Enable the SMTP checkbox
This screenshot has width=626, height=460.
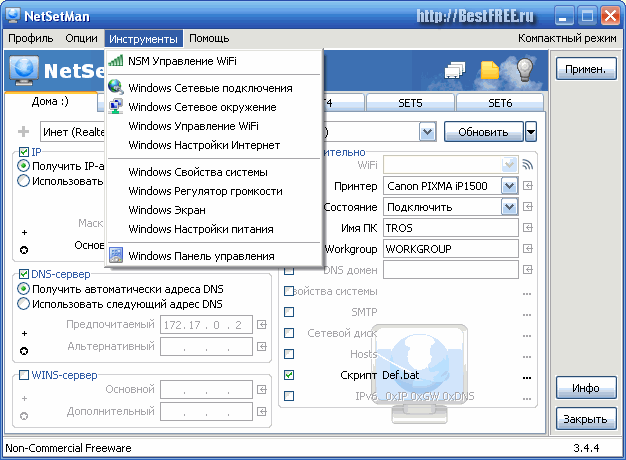point(289,312)
